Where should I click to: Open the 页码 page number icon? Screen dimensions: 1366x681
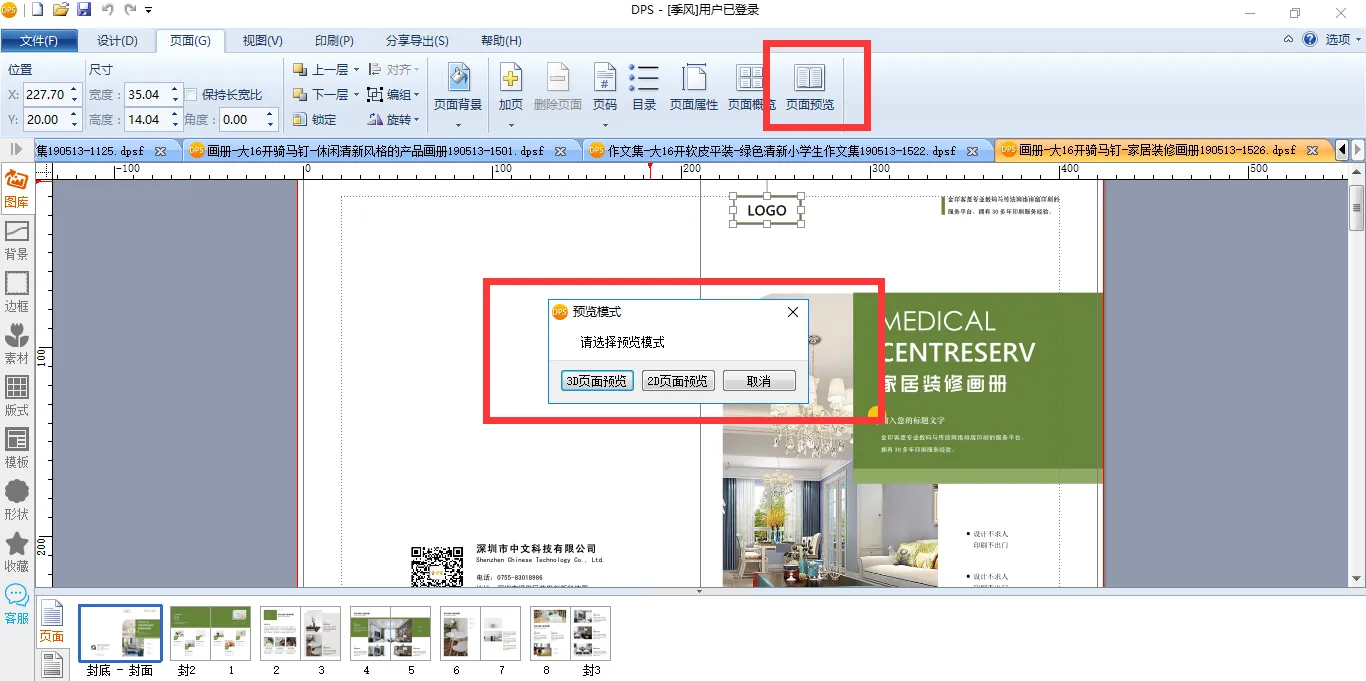click(x=605, y=78)
